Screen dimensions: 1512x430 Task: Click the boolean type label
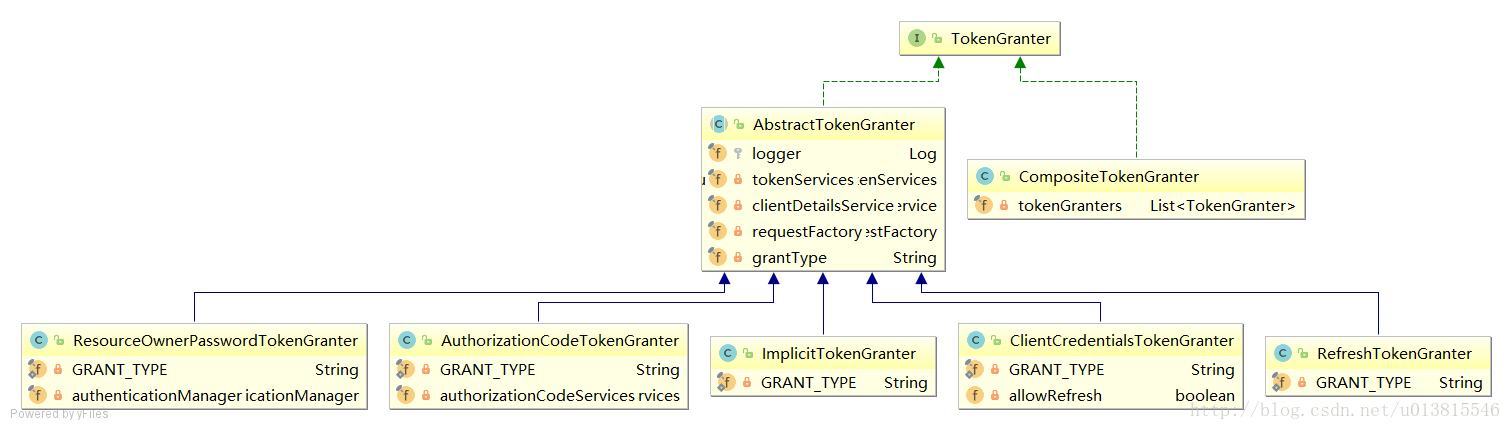[1205, 396]
